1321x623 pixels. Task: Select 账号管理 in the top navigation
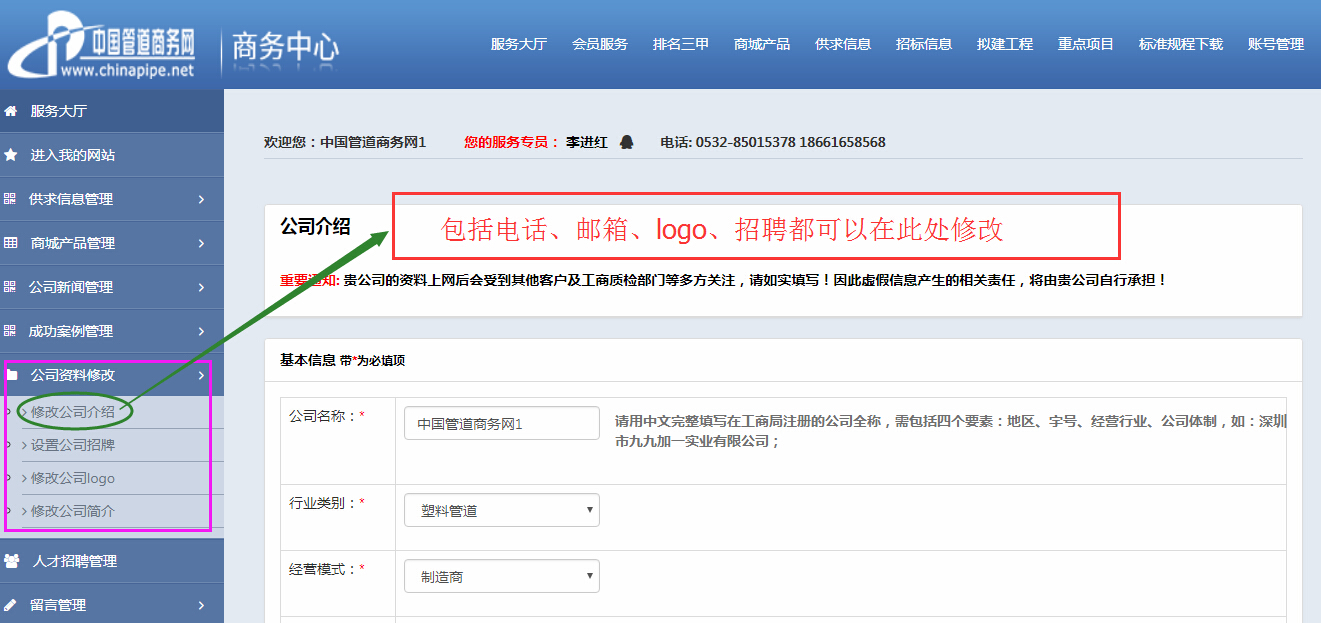pyautogui.click(x=1275, y=44)
